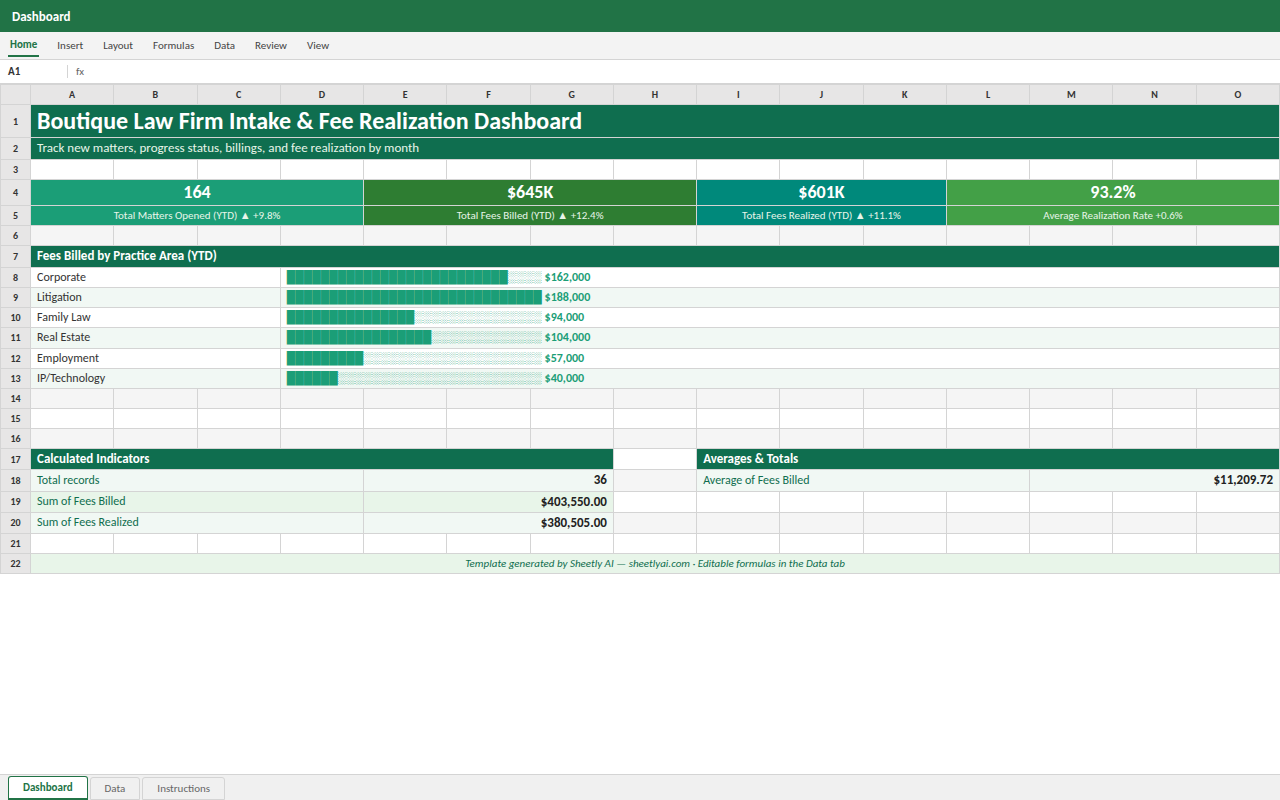The height and width of the screenshot is (800, 1280).
Task: Switch to the Dashboard sheet tab
Action: pos(48,788)
